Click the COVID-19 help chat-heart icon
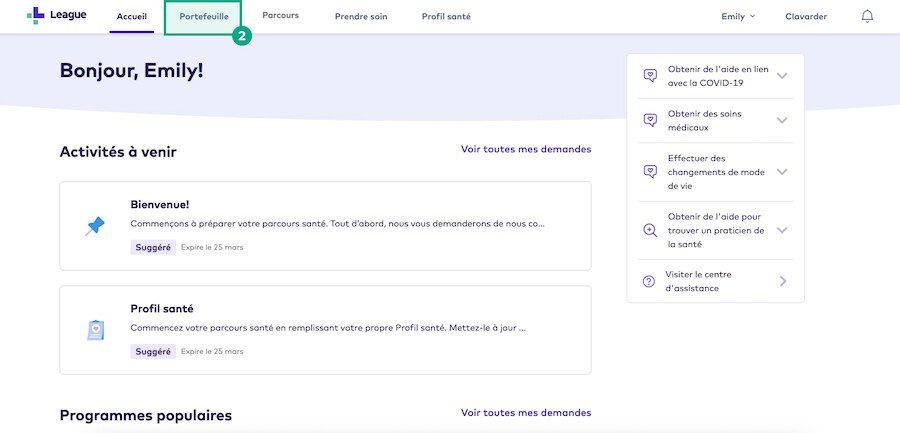This screenshot has width=900, height=433. point(650,76)
